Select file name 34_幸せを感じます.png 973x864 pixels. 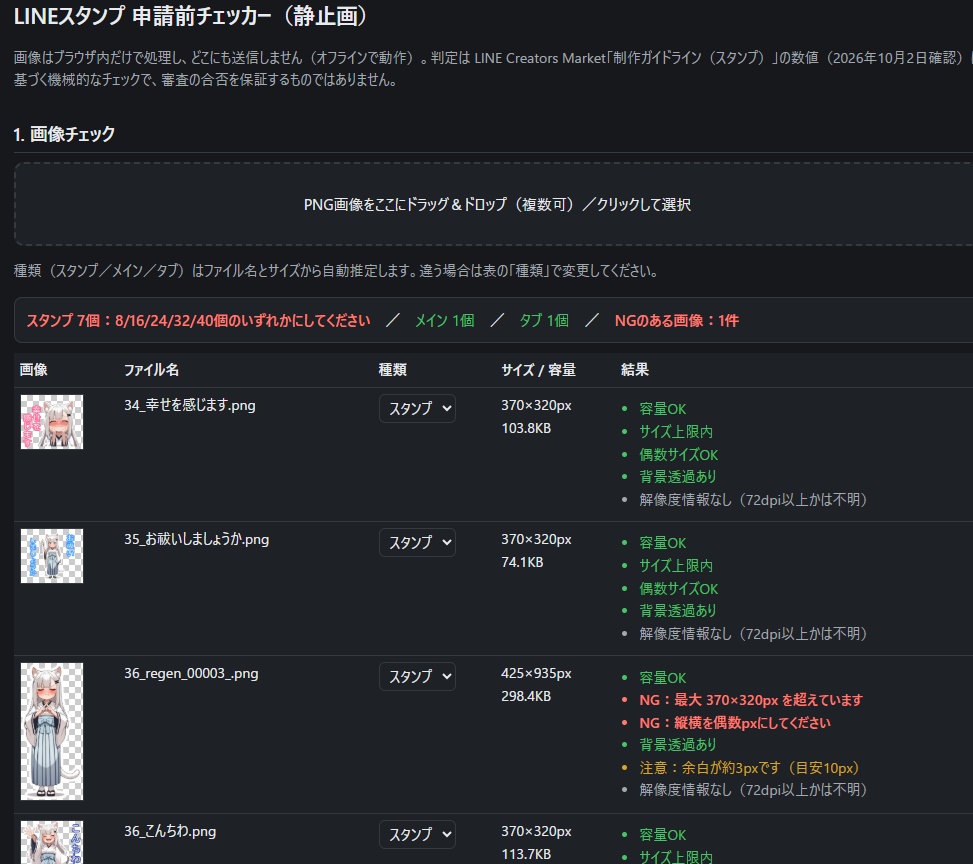click(x=189, y=405)
